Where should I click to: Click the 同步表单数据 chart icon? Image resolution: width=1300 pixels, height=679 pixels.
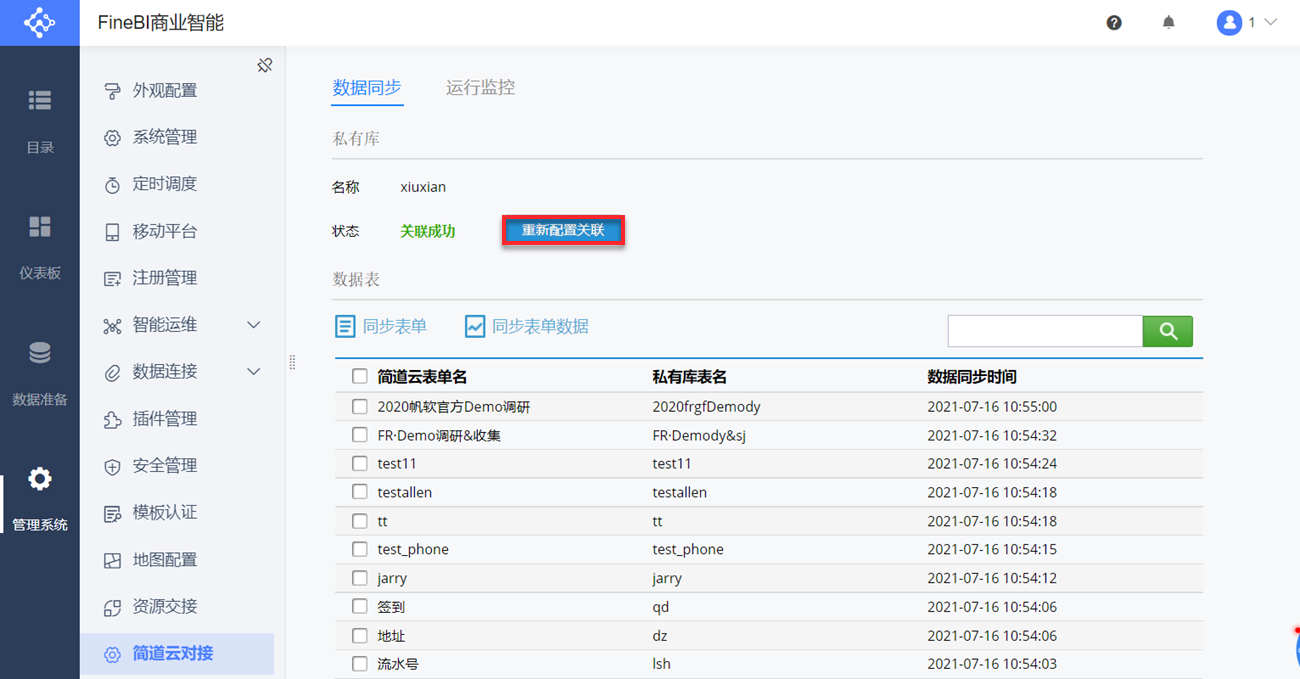click(475, 327)
